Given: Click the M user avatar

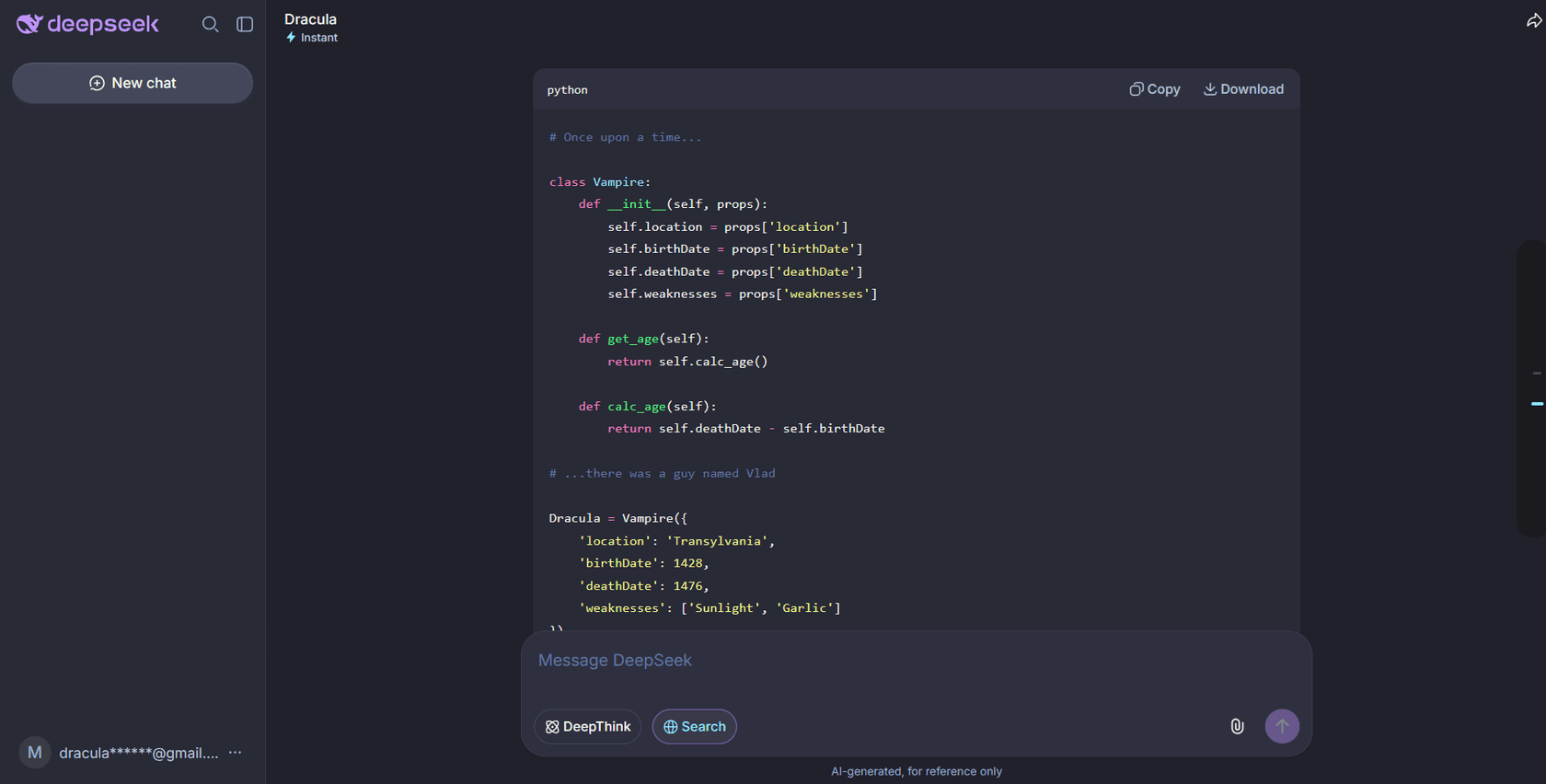Looking at the screenshot, I should pyautogui.click(x=35, y=753).
